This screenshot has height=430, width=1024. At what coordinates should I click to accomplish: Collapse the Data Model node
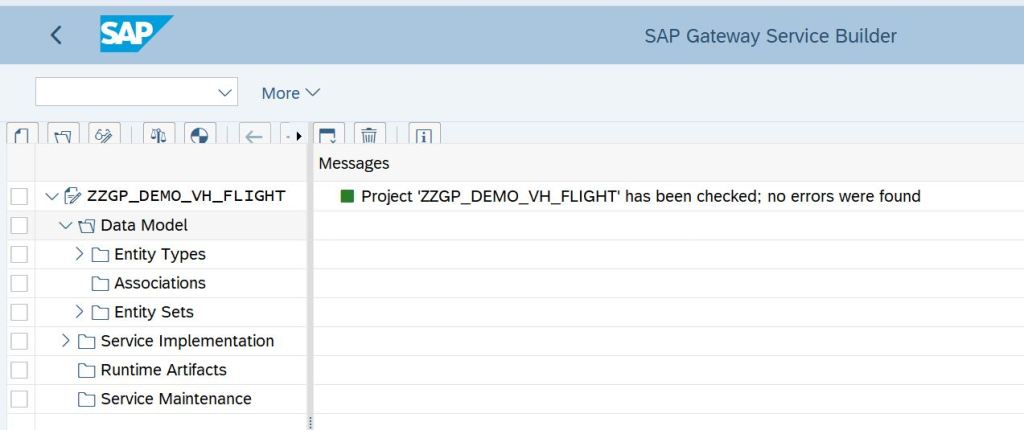point(66,225)
